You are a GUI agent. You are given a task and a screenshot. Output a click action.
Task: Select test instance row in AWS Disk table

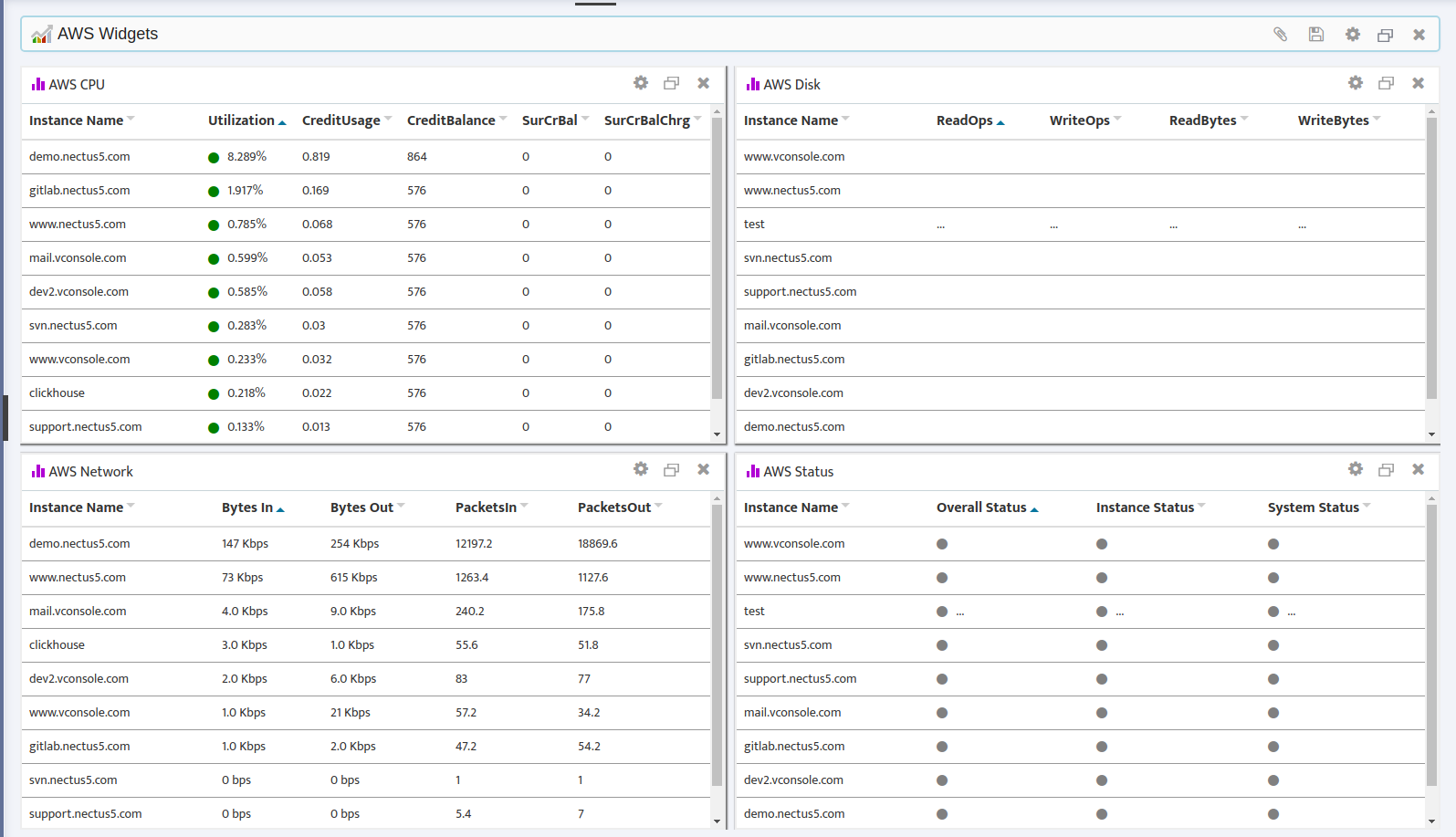pos(1081,225)
